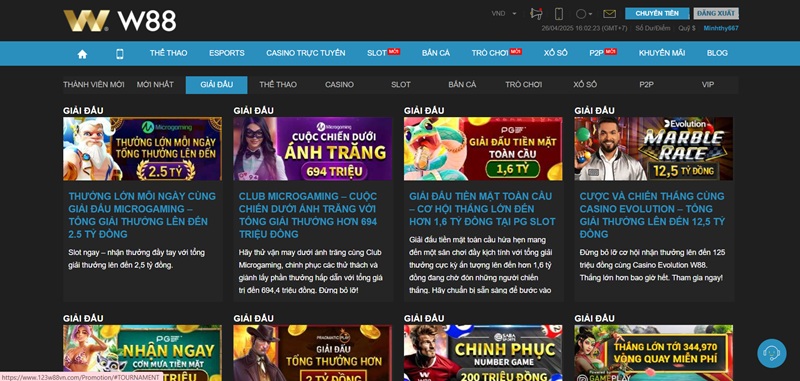Viewport: 800px width, 381px height.
Task: Click the ĐĂNG XUẤT logout button
Action: [716, 13]
